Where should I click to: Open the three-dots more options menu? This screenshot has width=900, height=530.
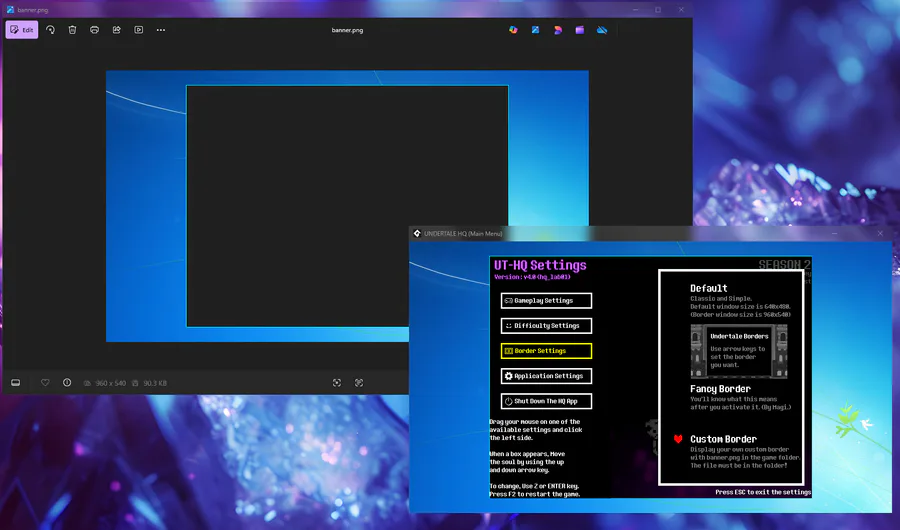coord(161,30)
